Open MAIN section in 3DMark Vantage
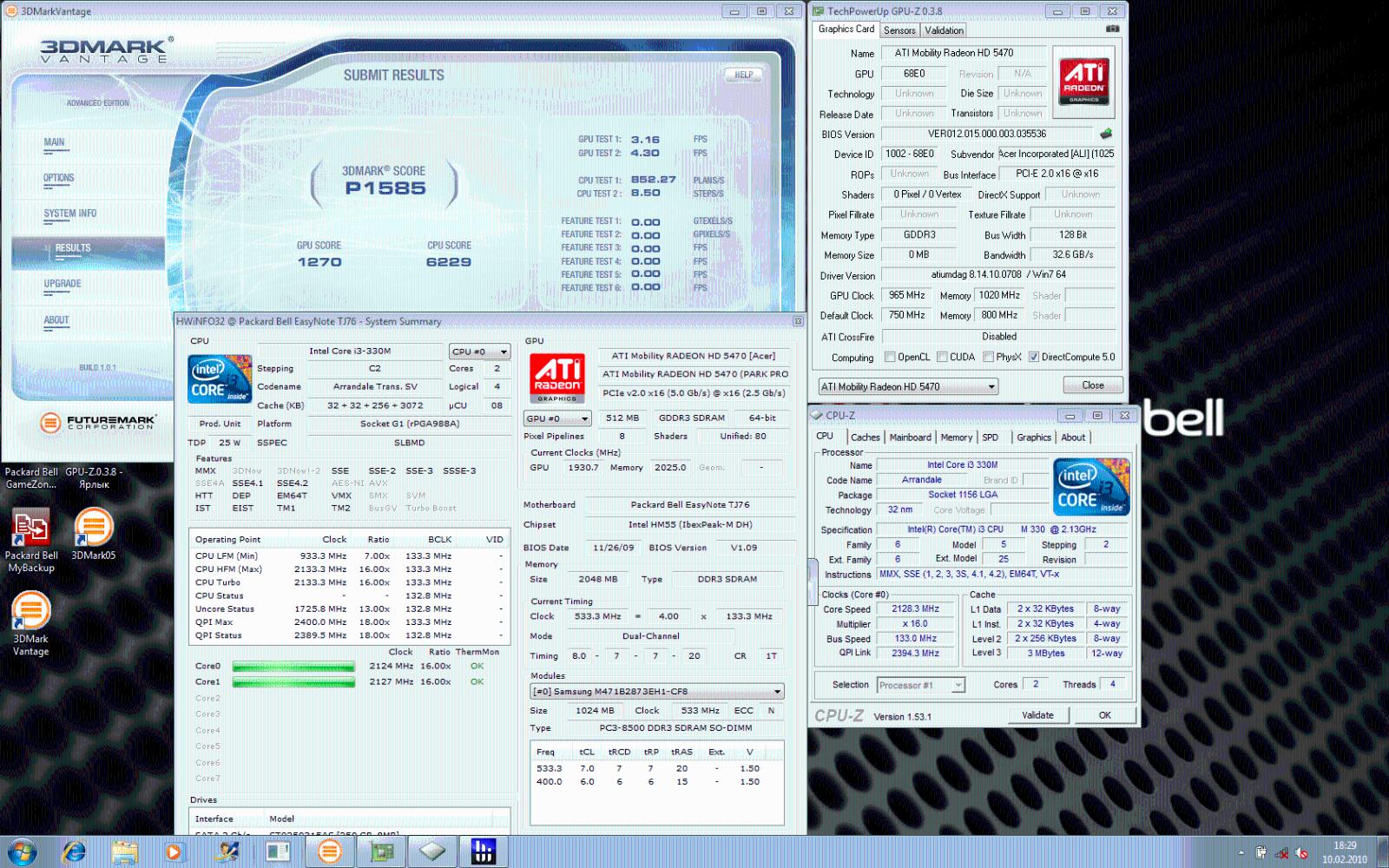This screenshot has height=868, width=1389. pyautogui.click(x=54, y=142)
